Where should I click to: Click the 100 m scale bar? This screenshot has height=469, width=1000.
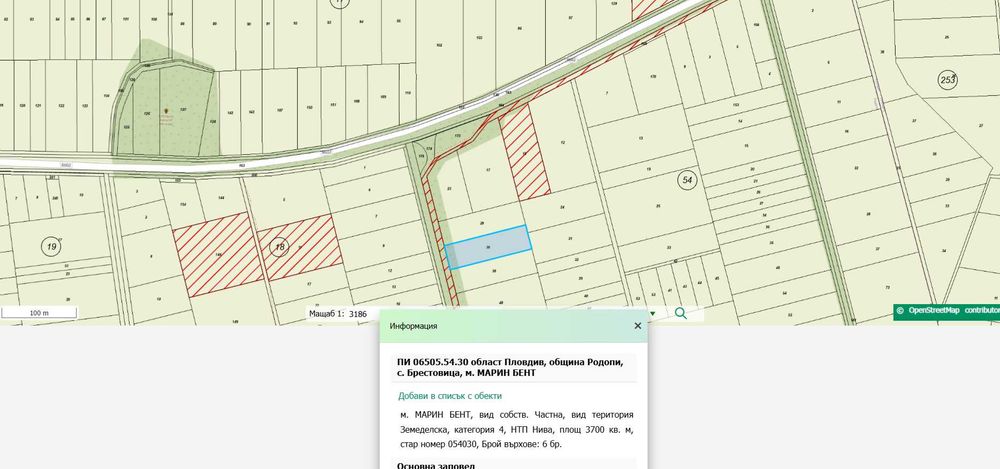click(39, 313)
